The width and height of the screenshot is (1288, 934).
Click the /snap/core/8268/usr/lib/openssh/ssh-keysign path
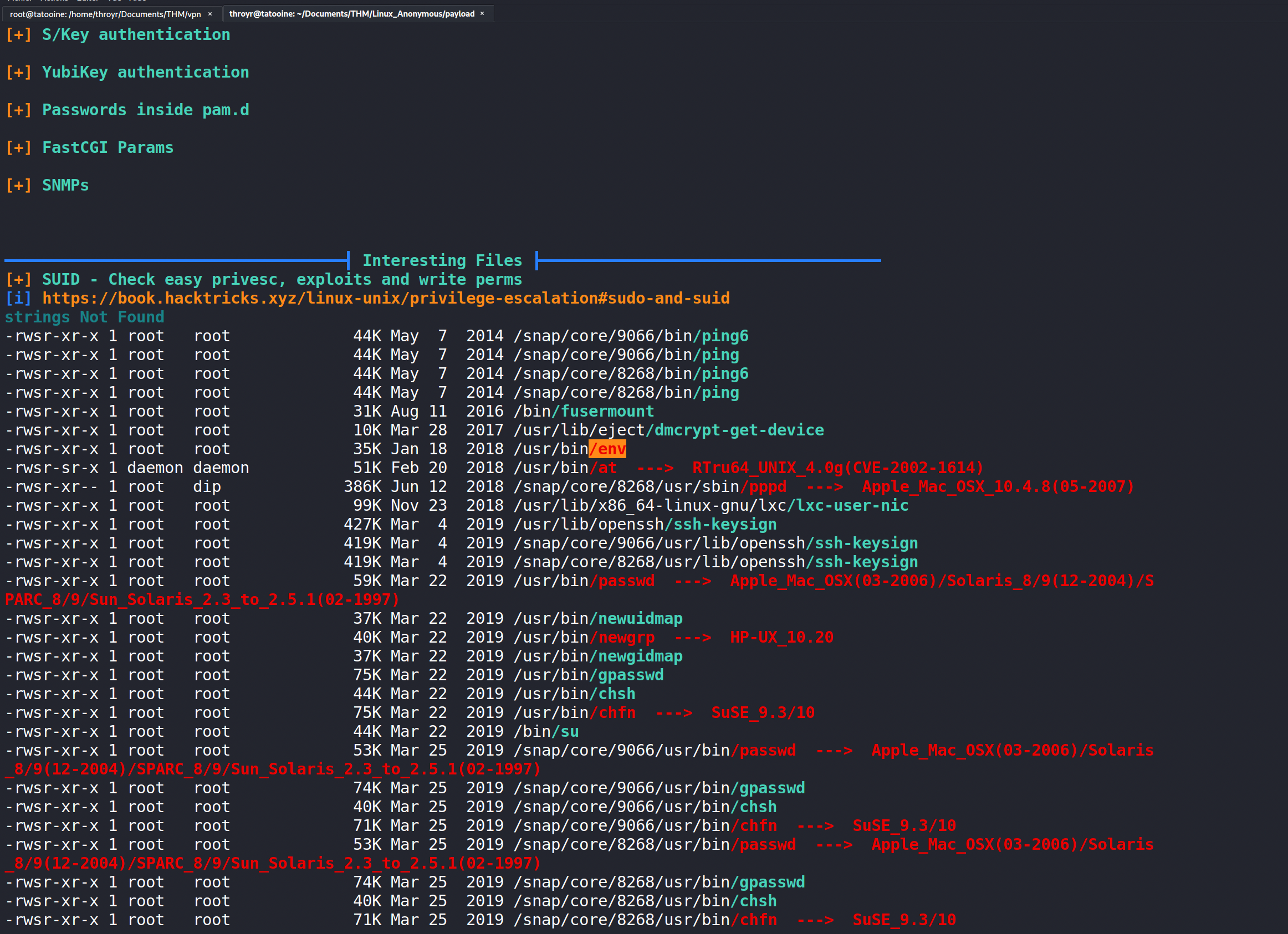[x=715, y=562]
